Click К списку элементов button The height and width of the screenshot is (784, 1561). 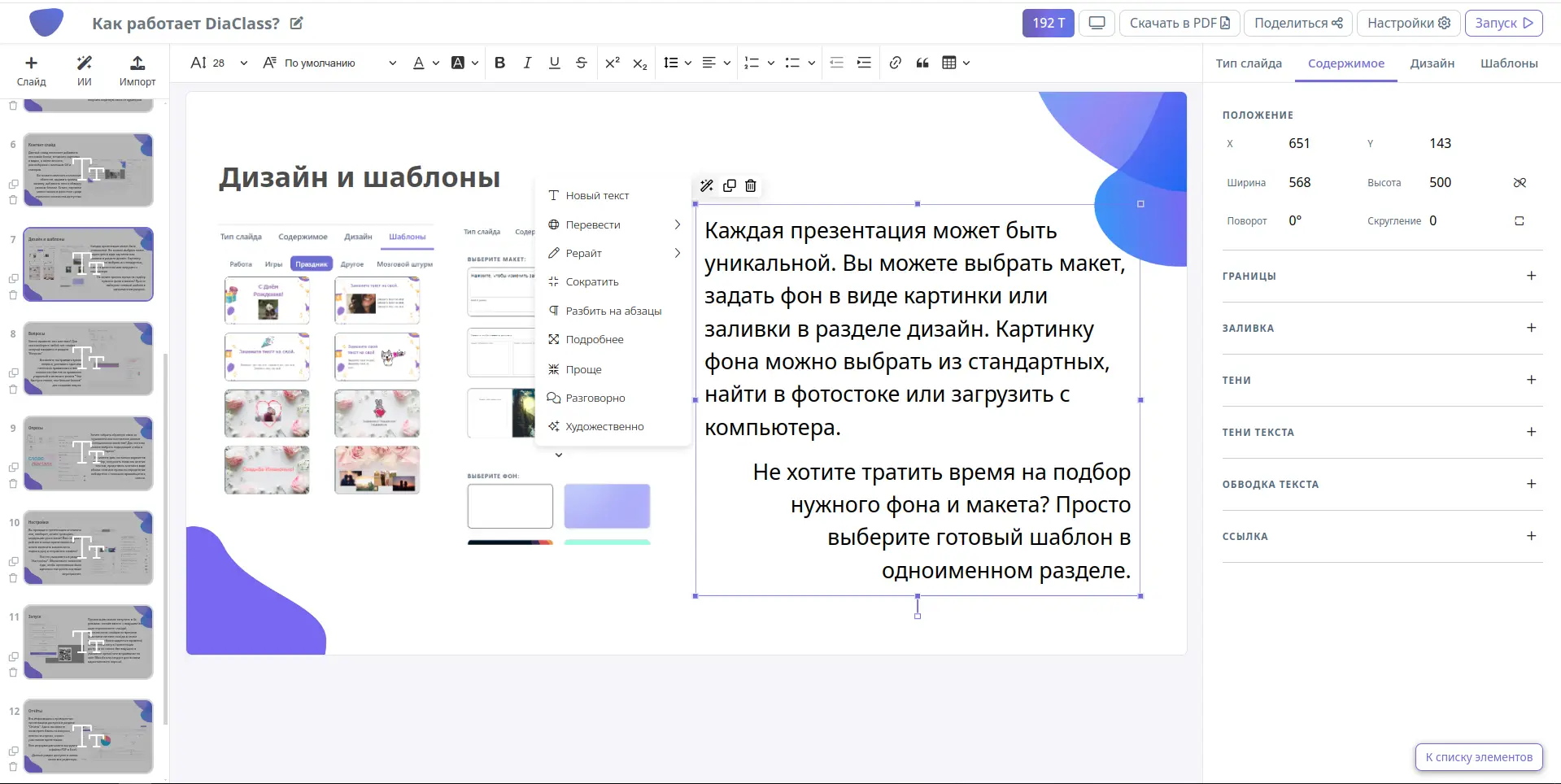tap(1479, 757)
